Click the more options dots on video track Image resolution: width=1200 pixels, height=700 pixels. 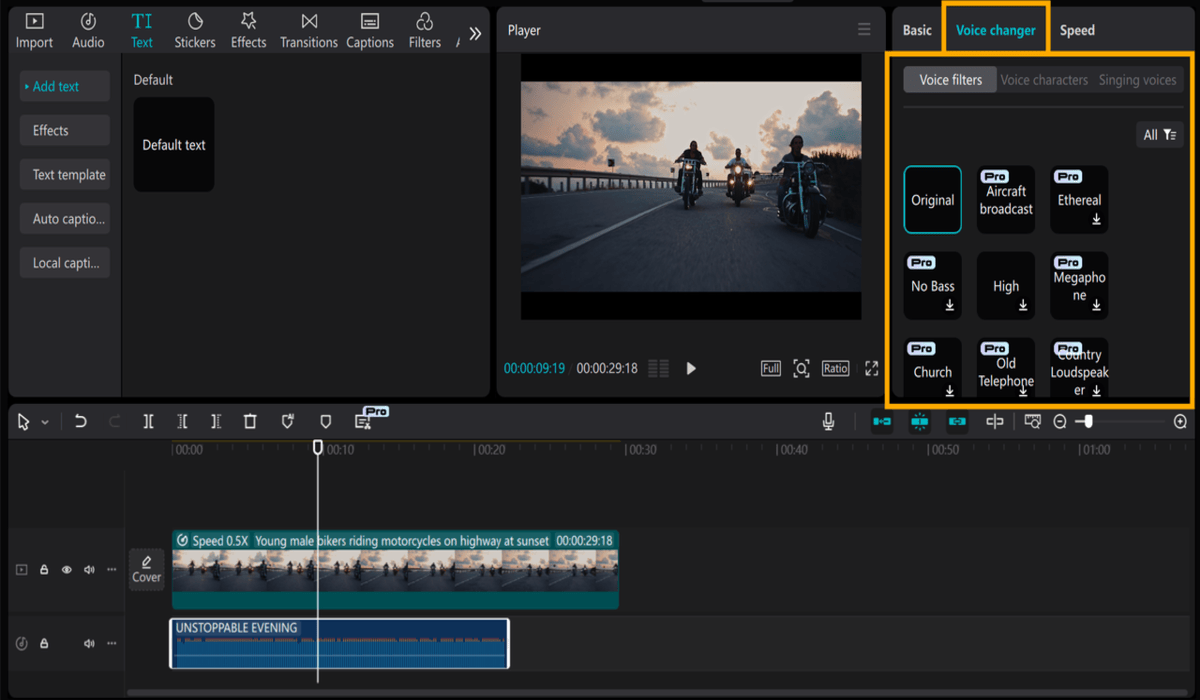point(111,570)
